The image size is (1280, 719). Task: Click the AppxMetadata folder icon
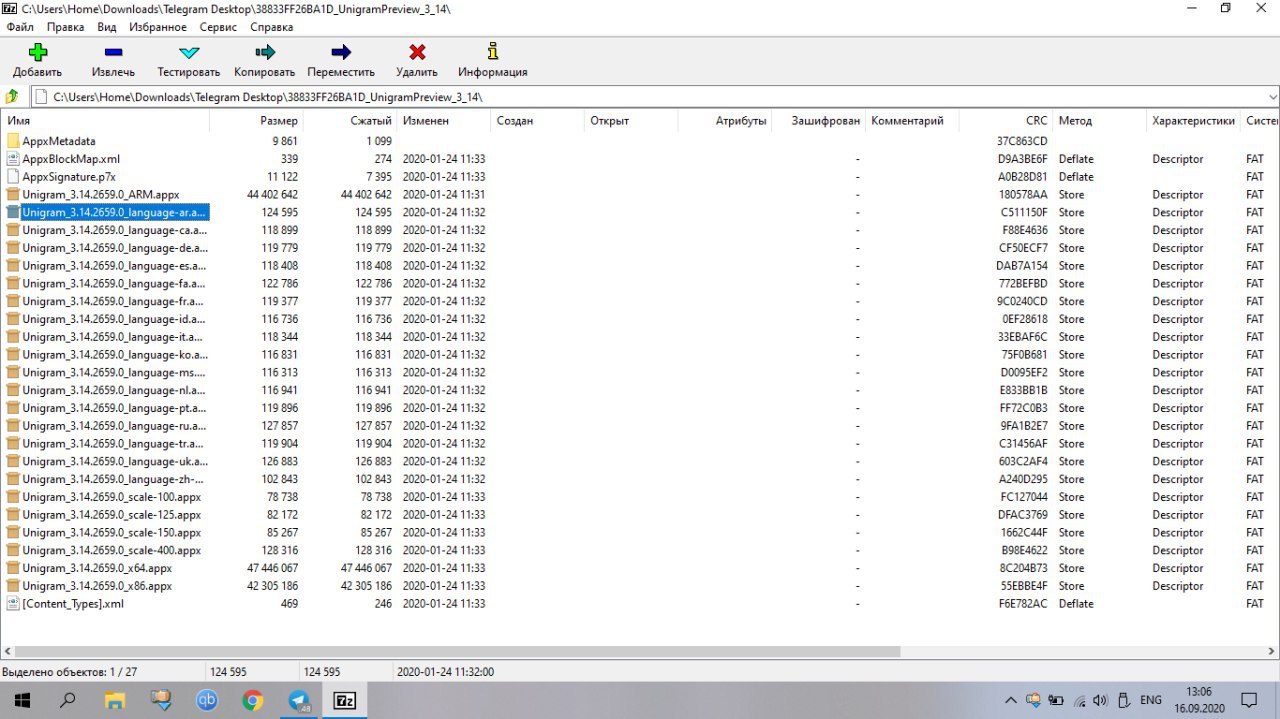[13, 141]
